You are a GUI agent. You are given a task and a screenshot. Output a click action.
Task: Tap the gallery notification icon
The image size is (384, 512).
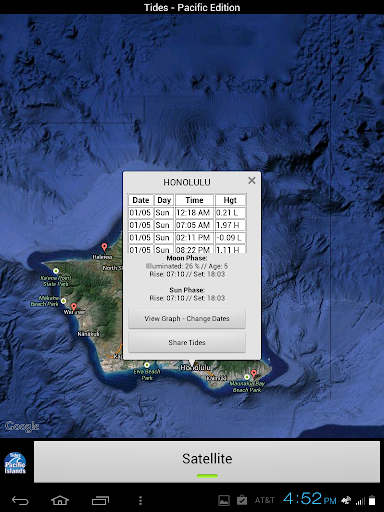tap(224, 500)
